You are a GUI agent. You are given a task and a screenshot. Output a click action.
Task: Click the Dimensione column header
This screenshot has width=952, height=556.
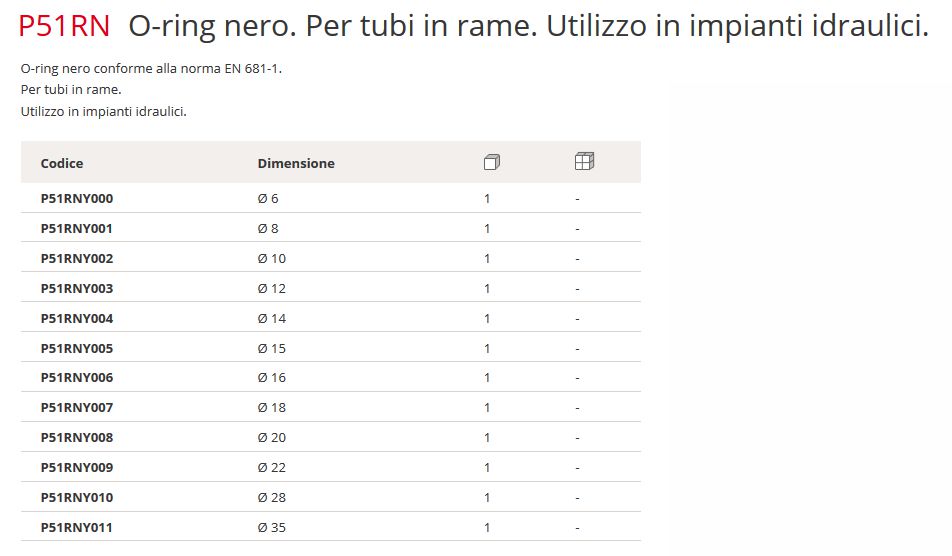tap(296, 163)
